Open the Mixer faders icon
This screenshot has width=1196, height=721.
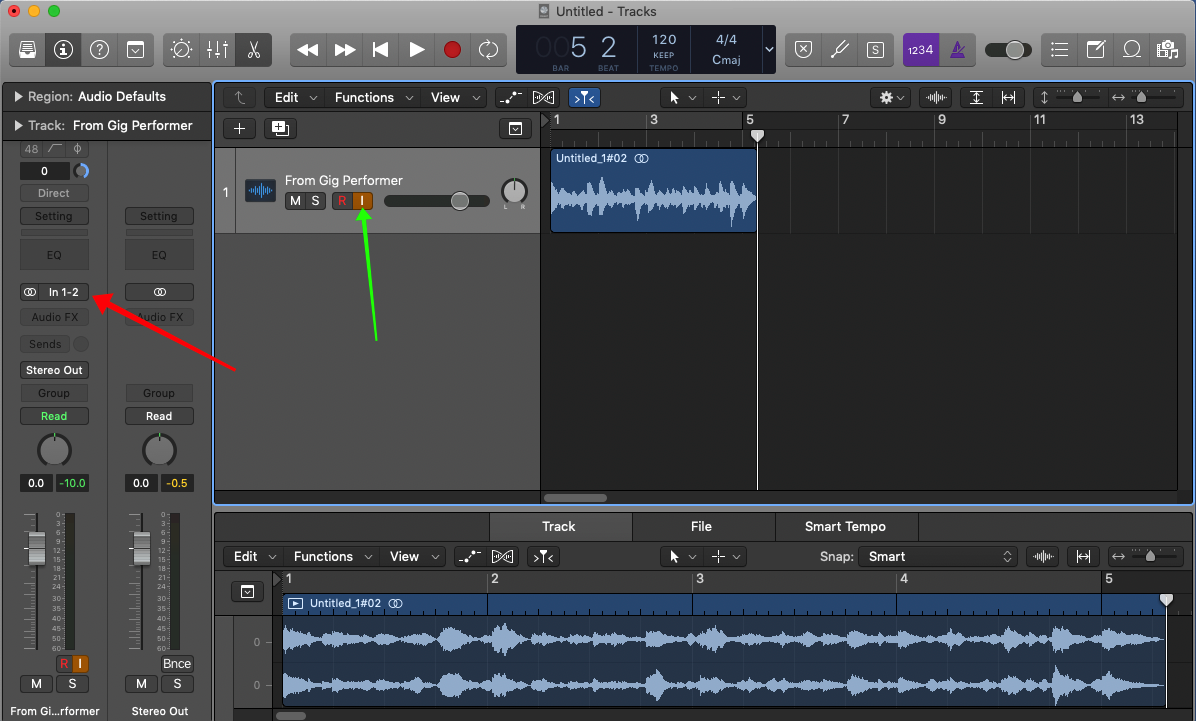(217, 50)
